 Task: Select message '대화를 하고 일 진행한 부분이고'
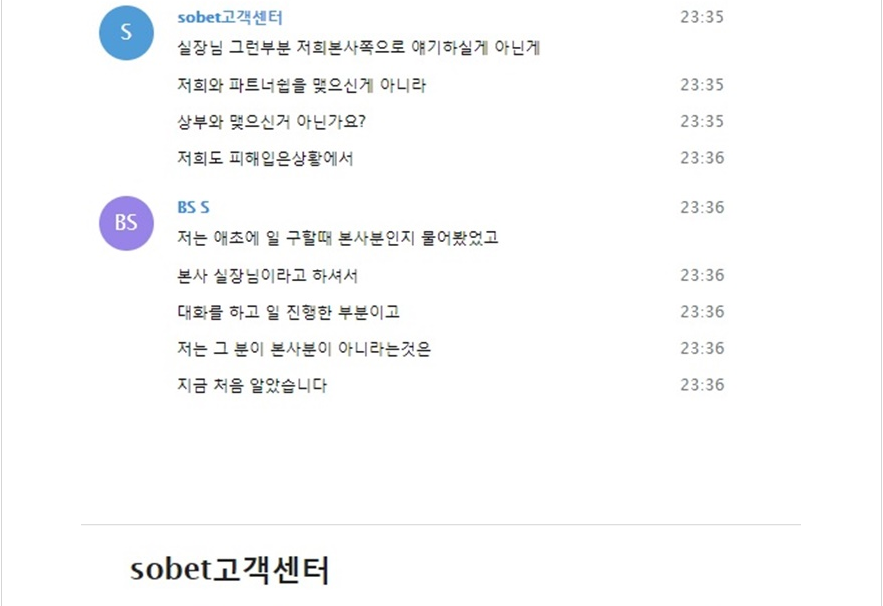(288, 312)
